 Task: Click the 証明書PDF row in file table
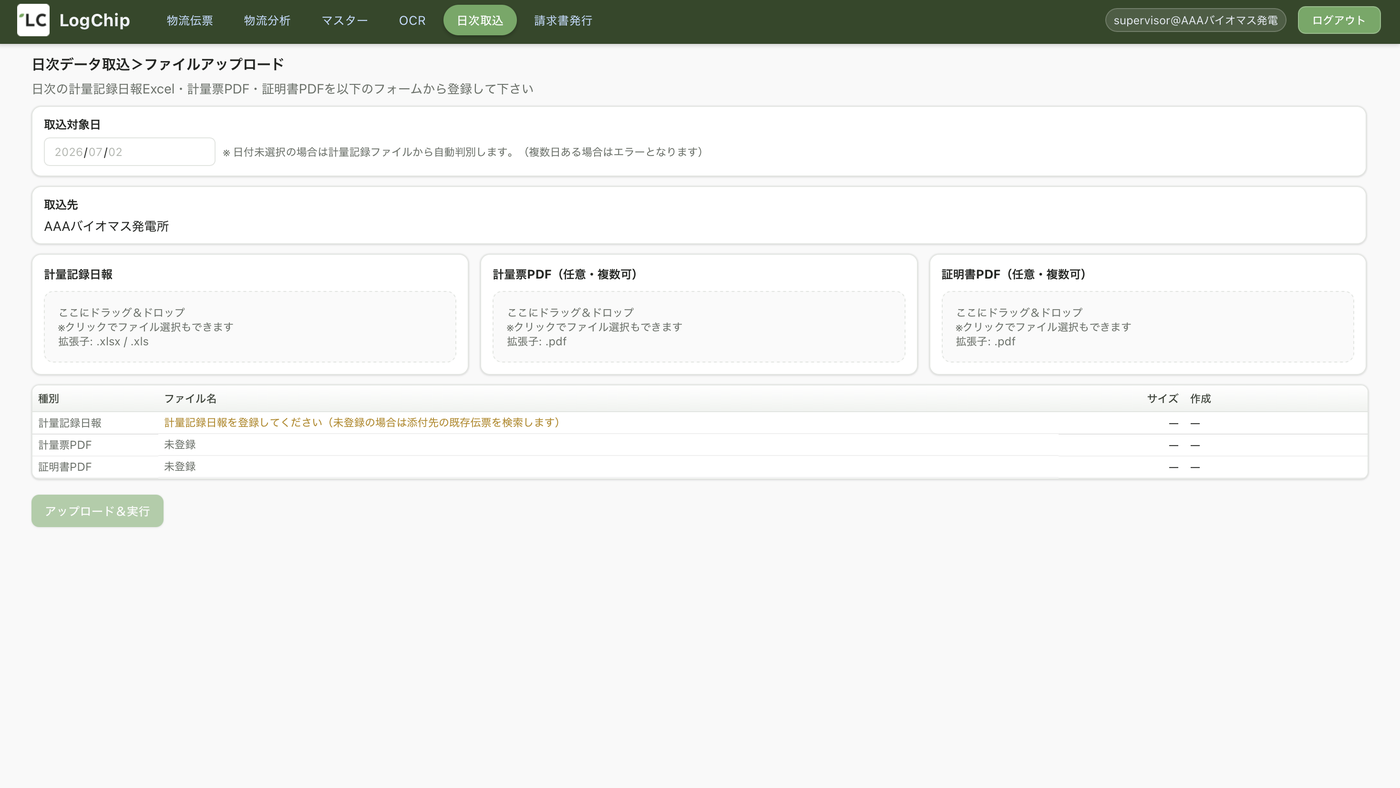pos(699,467)
